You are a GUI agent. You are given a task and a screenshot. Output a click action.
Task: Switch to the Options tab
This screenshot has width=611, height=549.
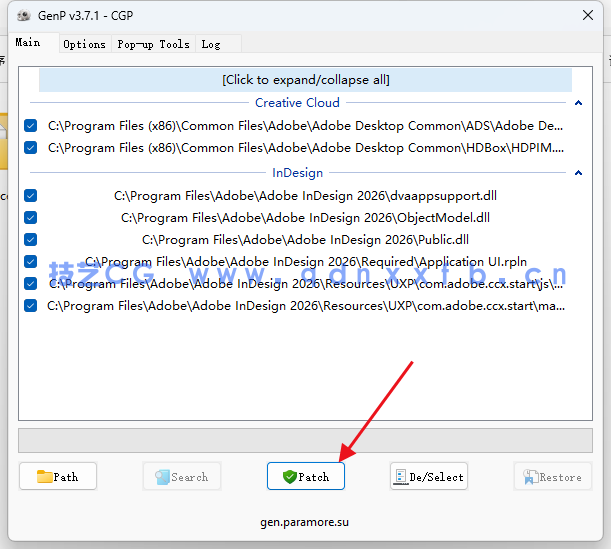[x=84, y=44]
